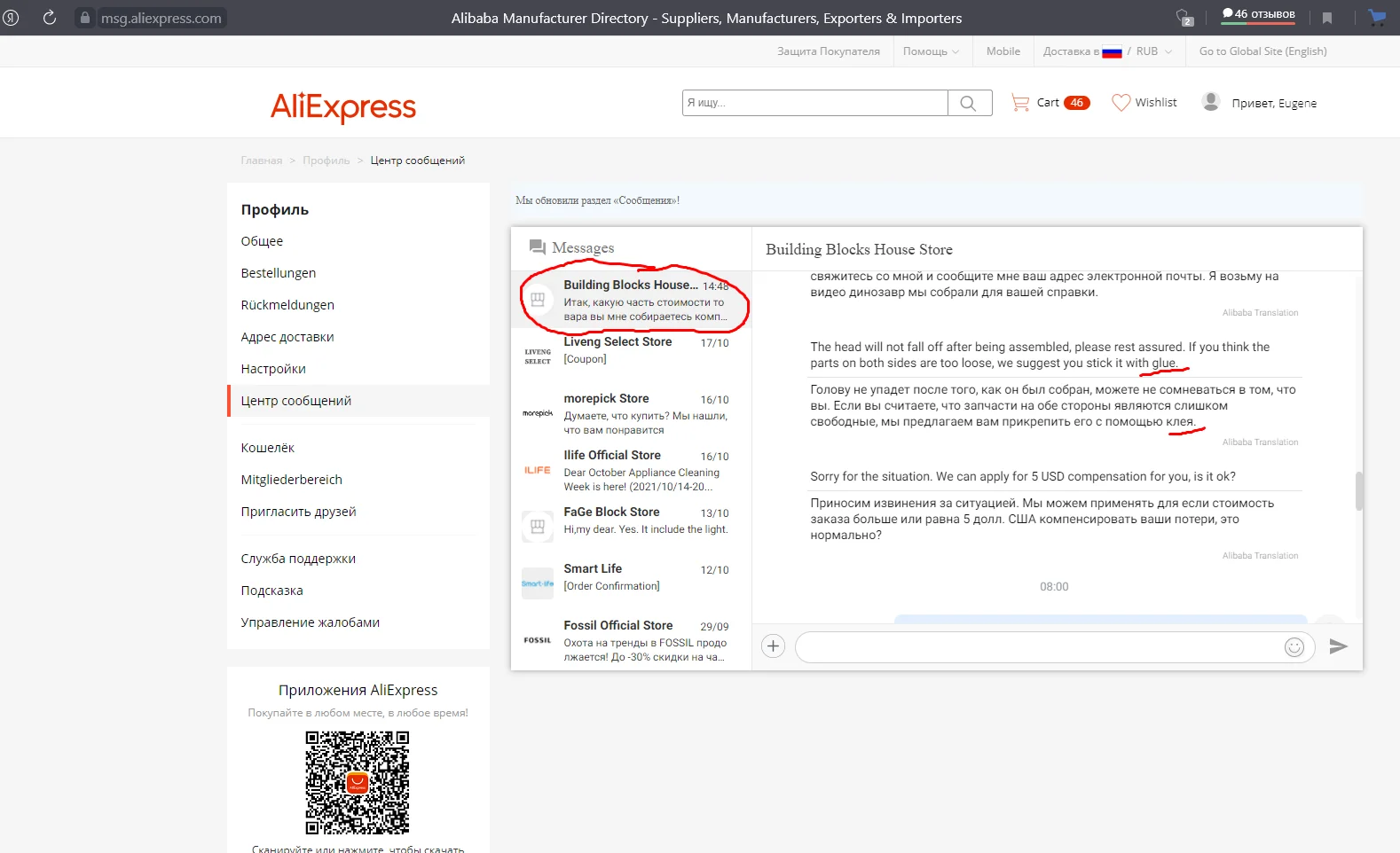The height and width of the screenshot is (853, 1400).
Task: Click the tab counter extension icon
Action: click(x=1184, y=18)
